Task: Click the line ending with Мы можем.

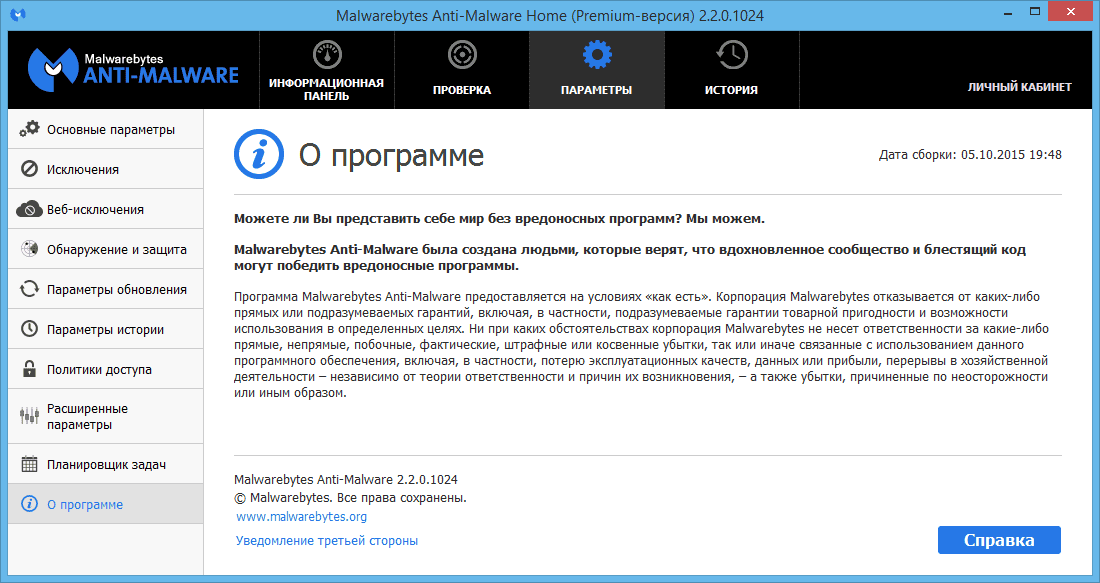Action: pos(499,219)
